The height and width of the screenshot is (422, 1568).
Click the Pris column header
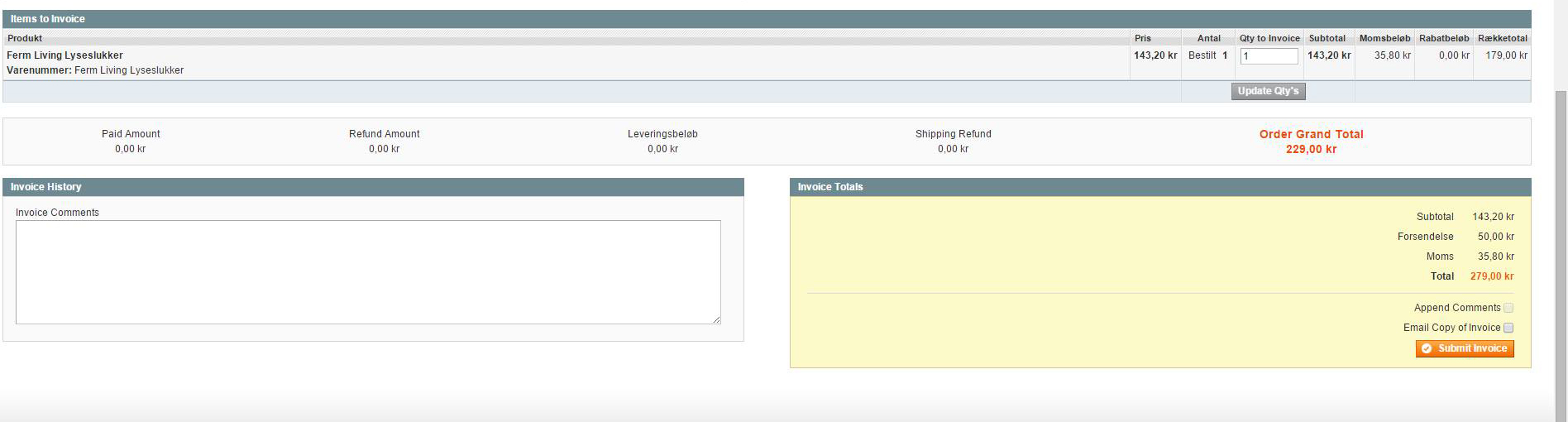pyautogui.click(x=1143, y=38)
